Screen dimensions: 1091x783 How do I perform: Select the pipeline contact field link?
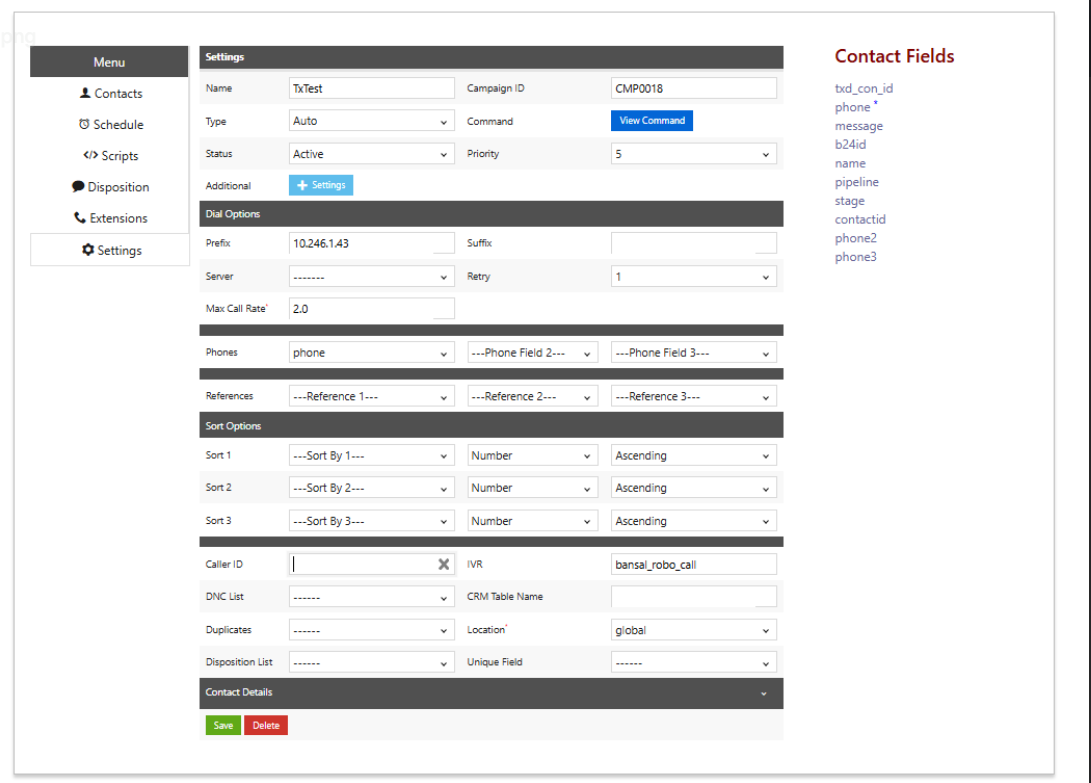857,182
